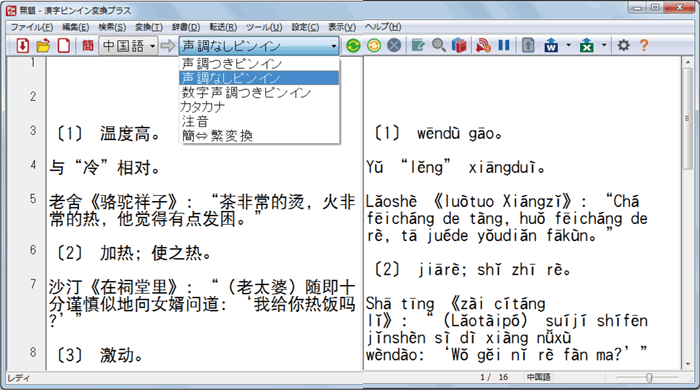Open the 中国語 language dropdown
The height and width of the screenshot is (390, 700).
coord(129,46)
